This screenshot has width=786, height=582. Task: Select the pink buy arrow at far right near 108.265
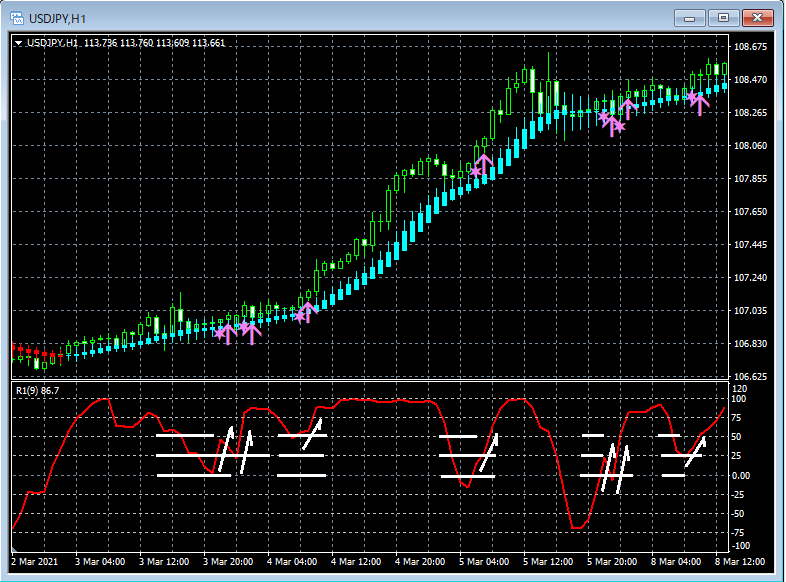coord(700,105)
